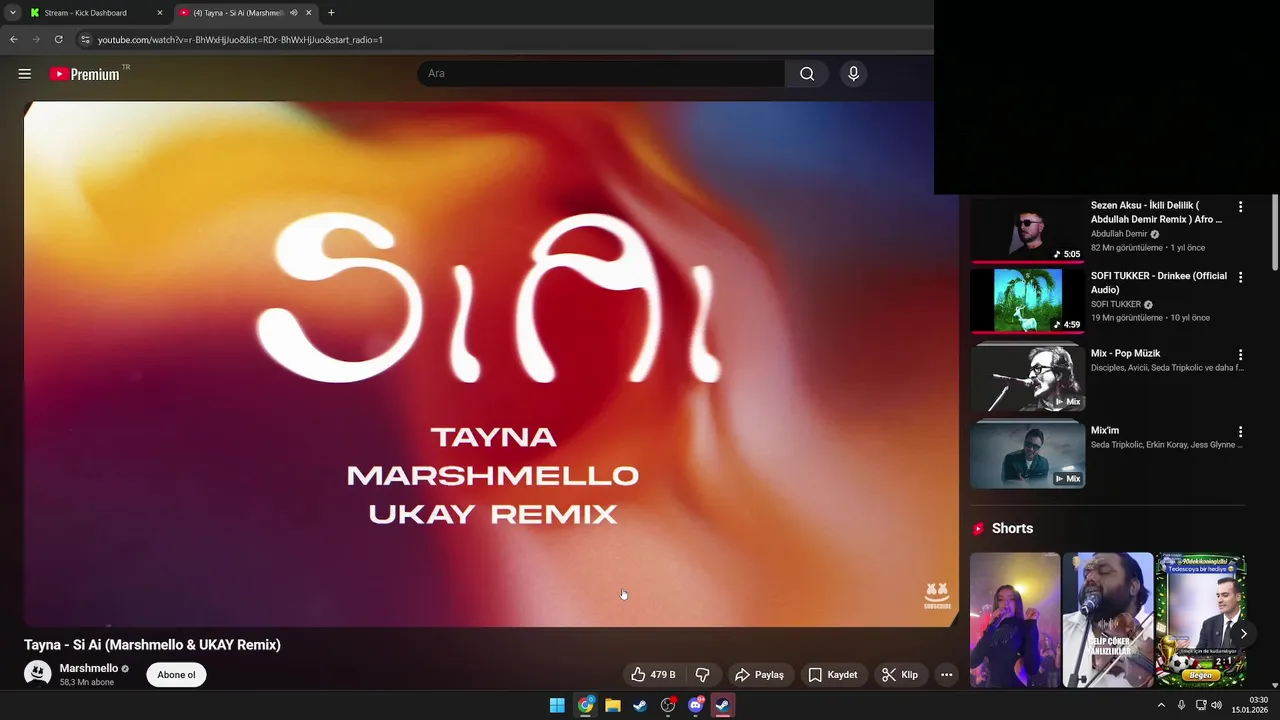Play the Mix'im playlist thumbnail
1280x720 pixels.
1027,455
